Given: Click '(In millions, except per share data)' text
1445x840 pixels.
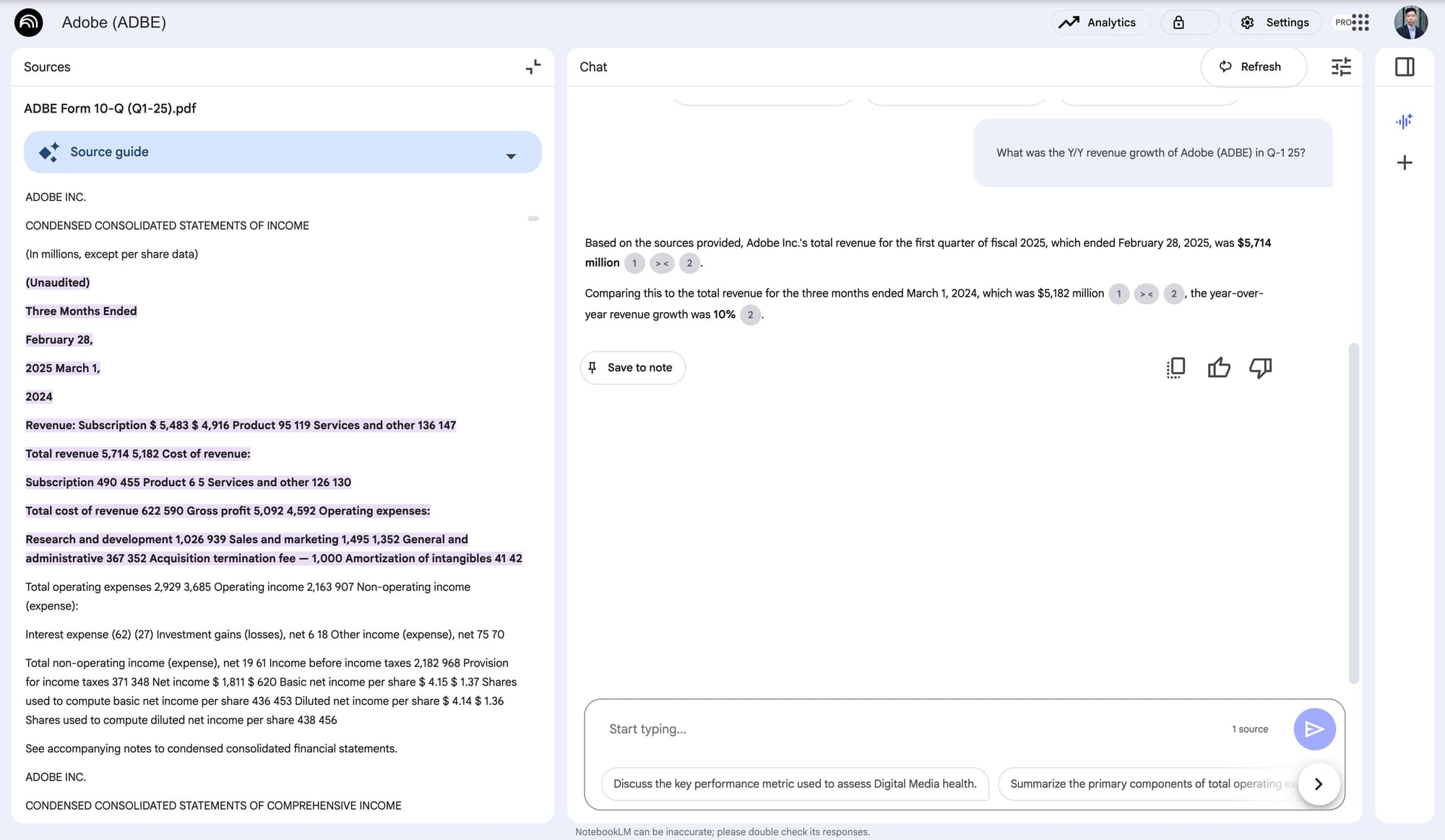Looking at the screenshot, I should tap(111, 254).
